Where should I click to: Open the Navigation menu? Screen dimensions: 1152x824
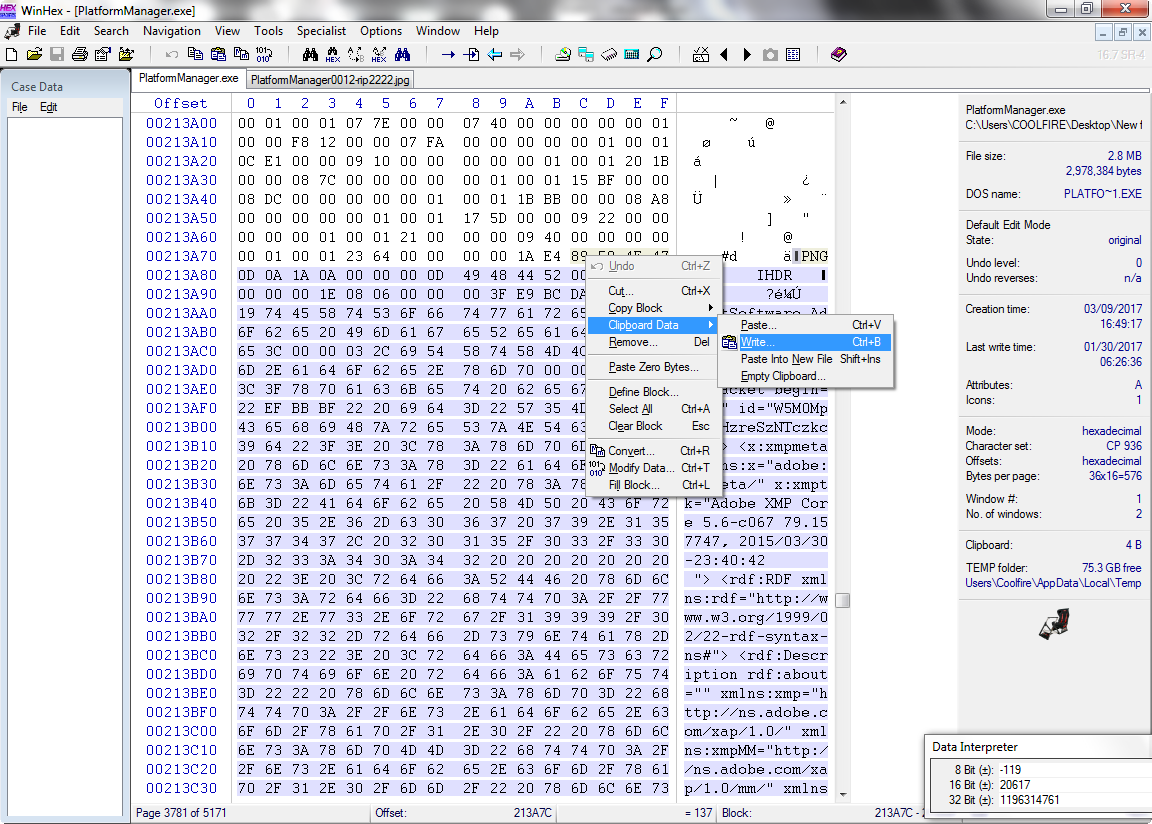(x=172, y=31)
